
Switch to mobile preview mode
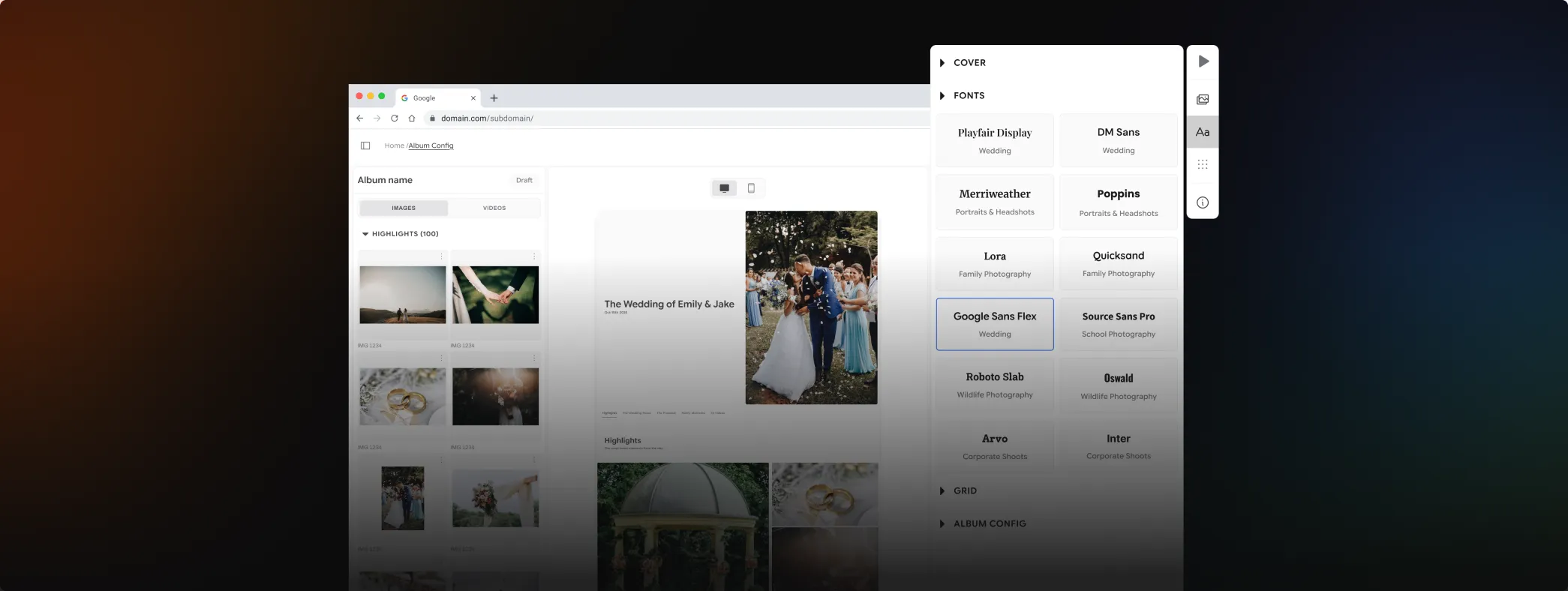tap(751, 188)
